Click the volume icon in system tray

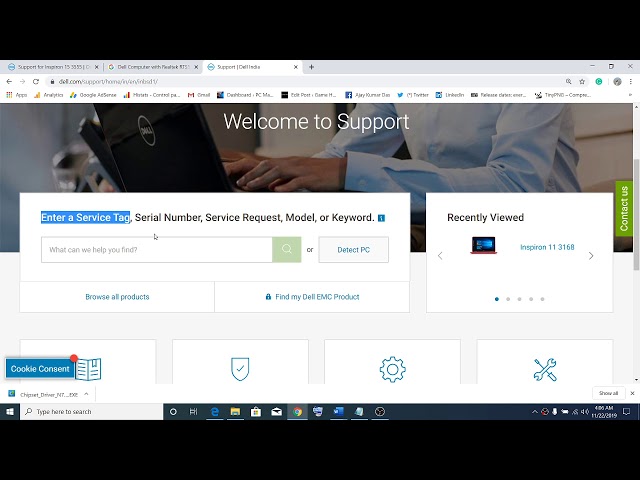pyautogui.click(x=585, y=411)
